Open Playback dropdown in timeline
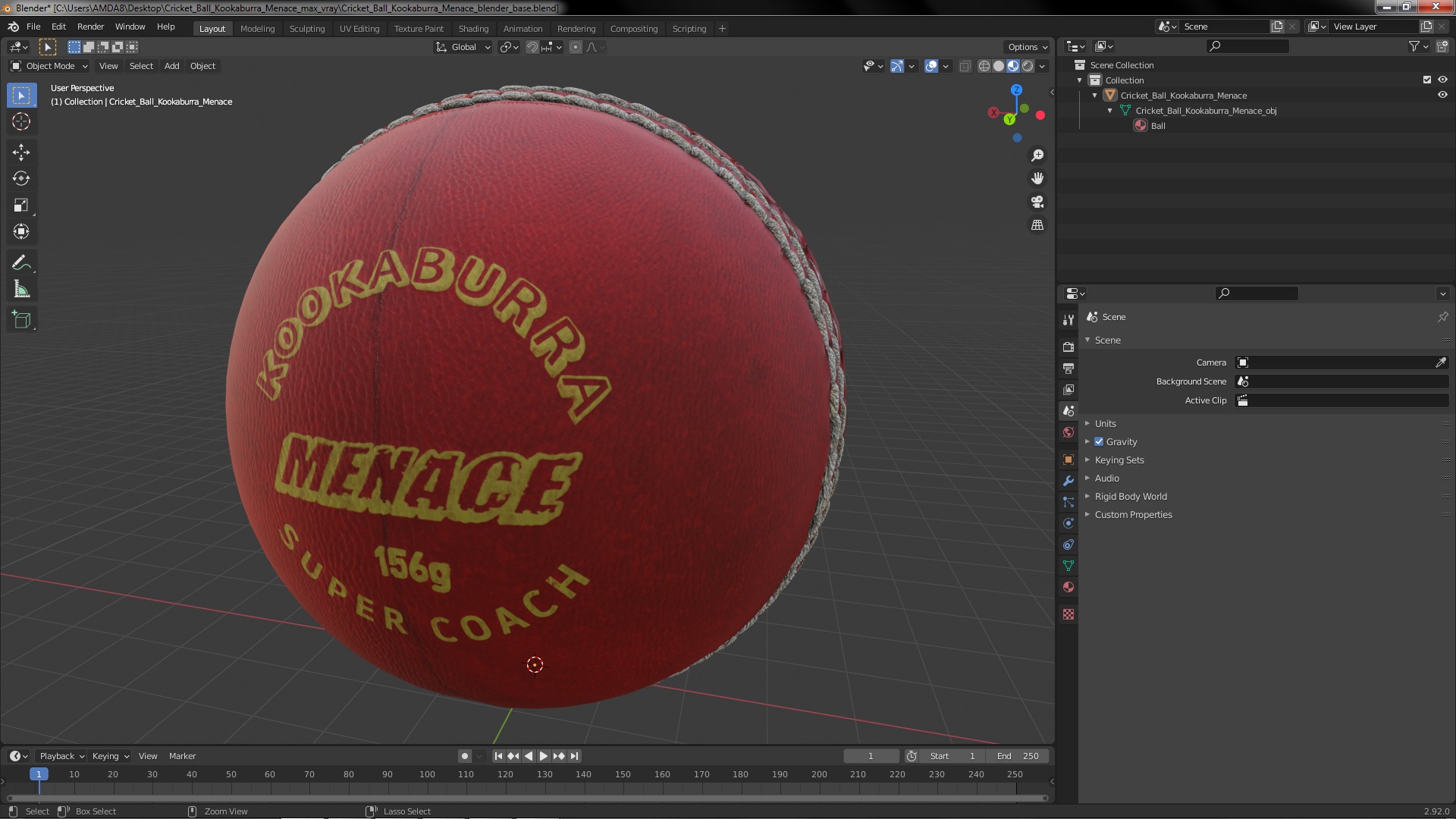The image size is (1456, 819). pyautogui.click(x=61, y=756)
